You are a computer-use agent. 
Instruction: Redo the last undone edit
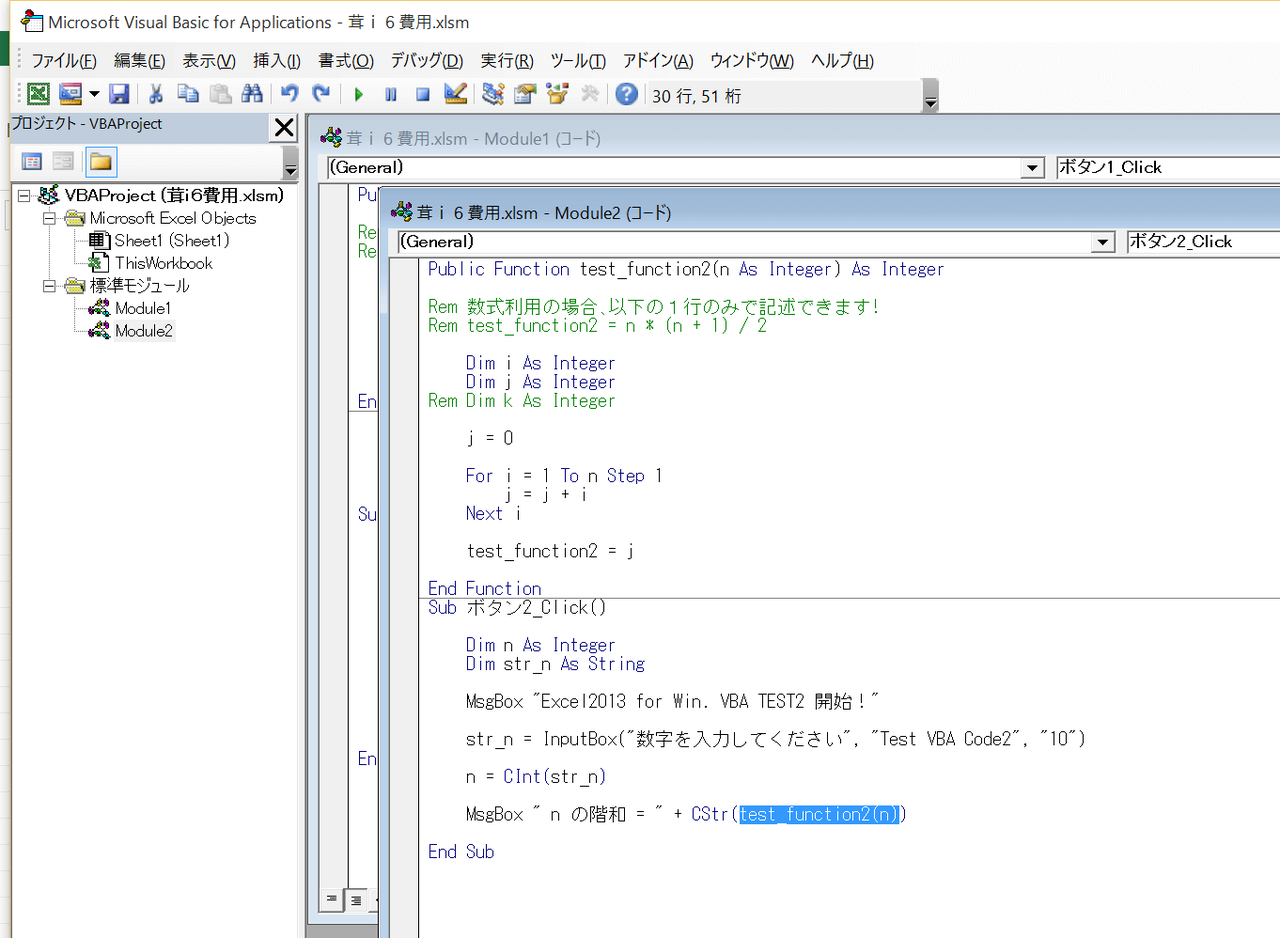pos(321,94)
